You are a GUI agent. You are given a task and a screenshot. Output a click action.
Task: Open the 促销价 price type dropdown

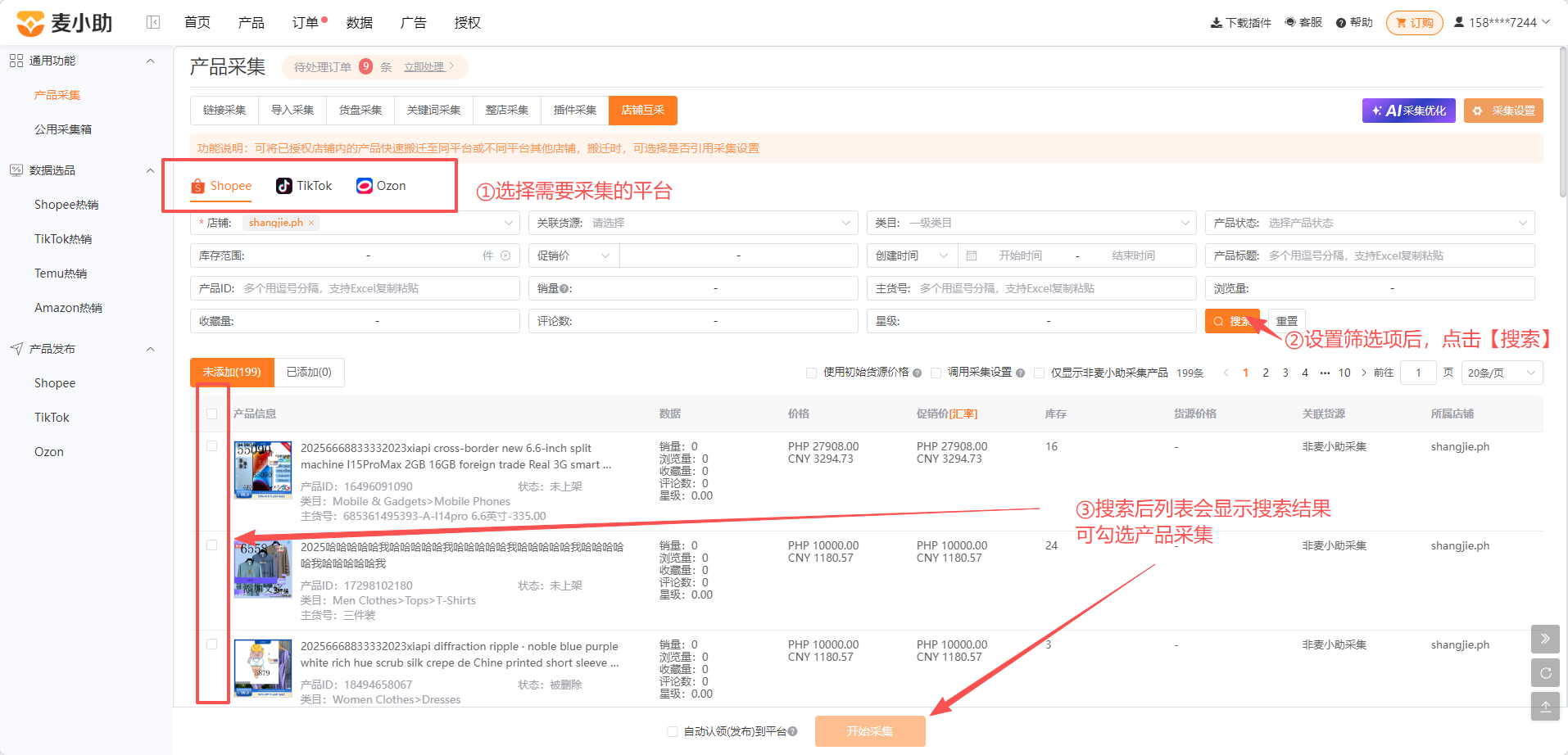tap(573, 255)
